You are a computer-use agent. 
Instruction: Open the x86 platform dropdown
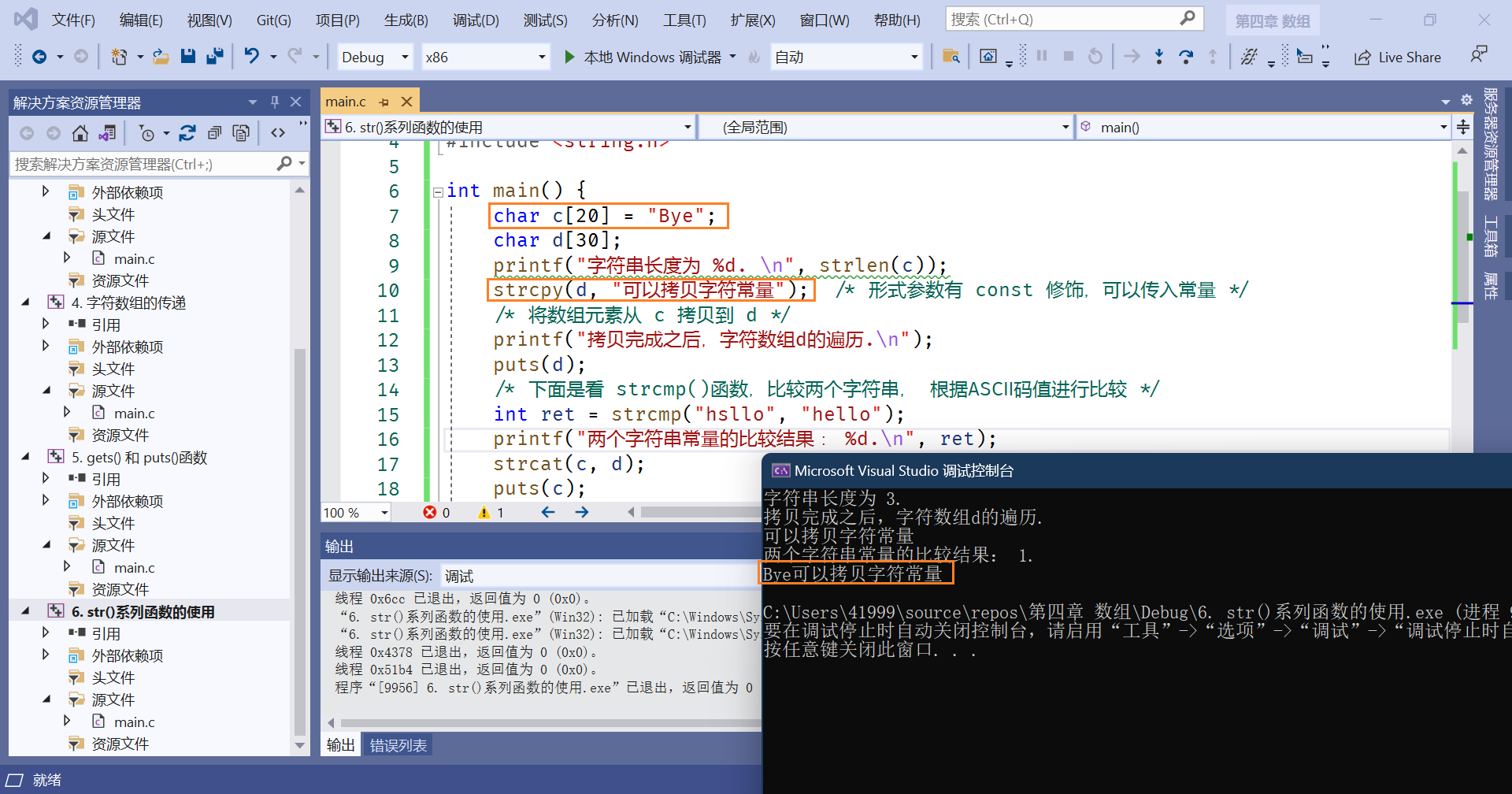tap(485, 57)
